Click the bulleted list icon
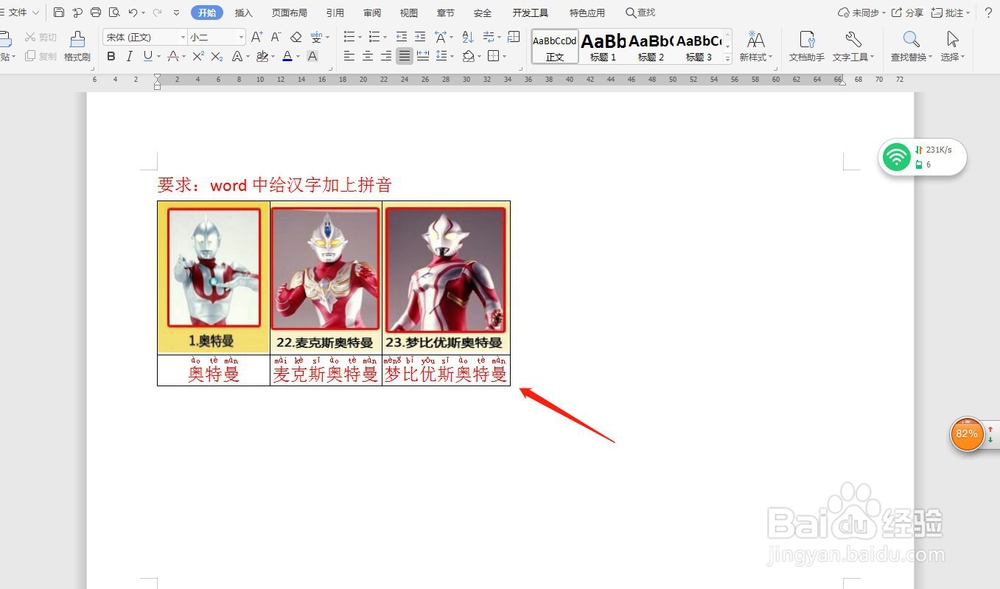Viewport: 1000px width, 589px height. [x=349, y=37]
